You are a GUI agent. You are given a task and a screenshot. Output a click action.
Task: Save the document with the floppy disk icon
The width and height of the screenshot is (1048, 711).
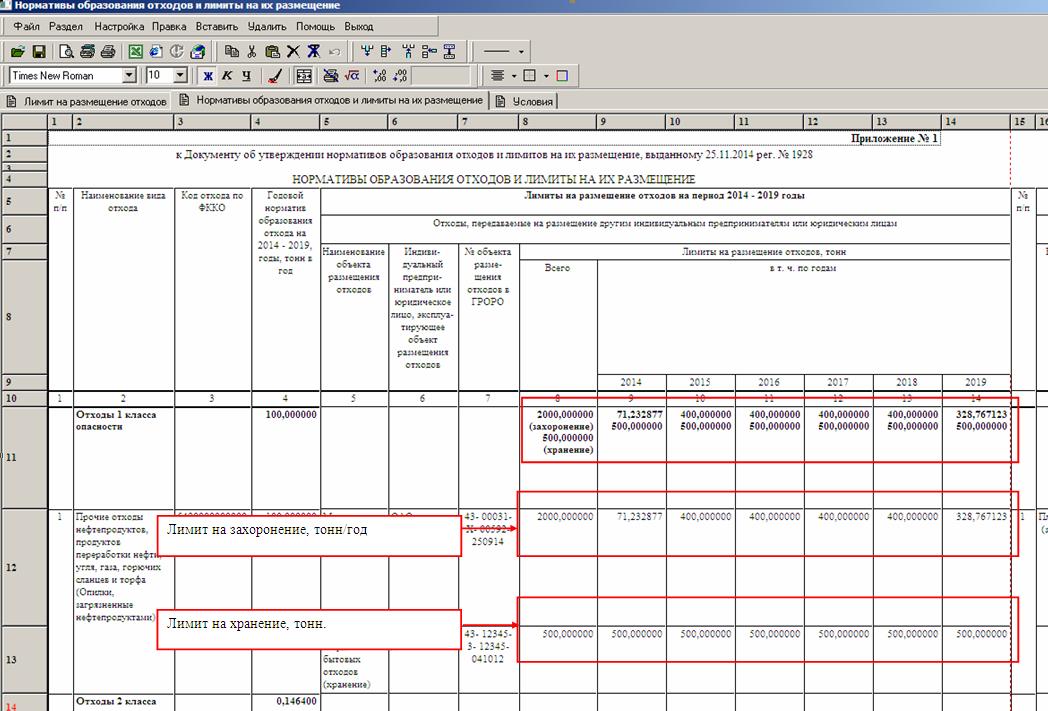tap(39, 51)
